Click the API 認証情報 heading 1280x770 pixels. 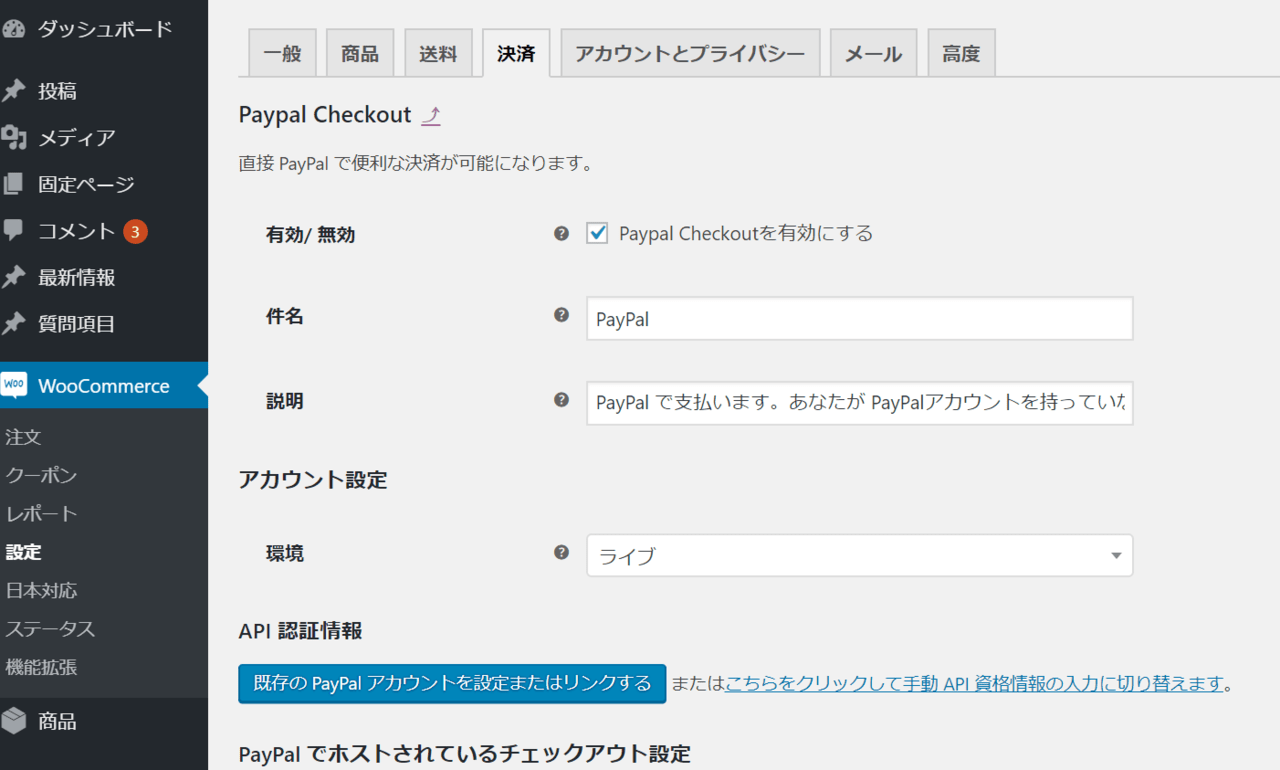tap(301, 631)
